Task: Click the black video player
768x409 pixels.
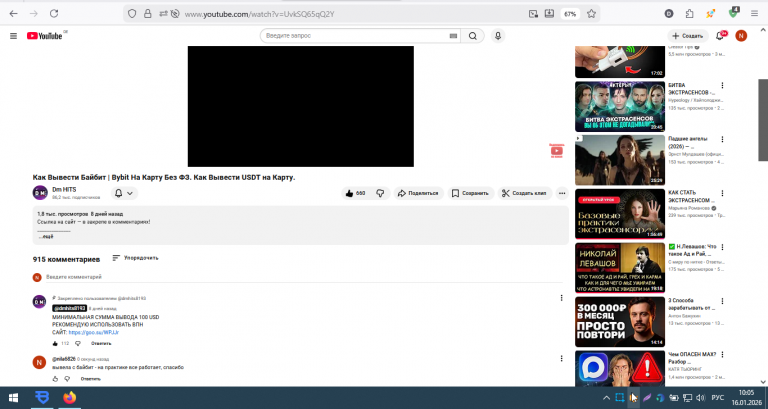Action: click(301, 106)
